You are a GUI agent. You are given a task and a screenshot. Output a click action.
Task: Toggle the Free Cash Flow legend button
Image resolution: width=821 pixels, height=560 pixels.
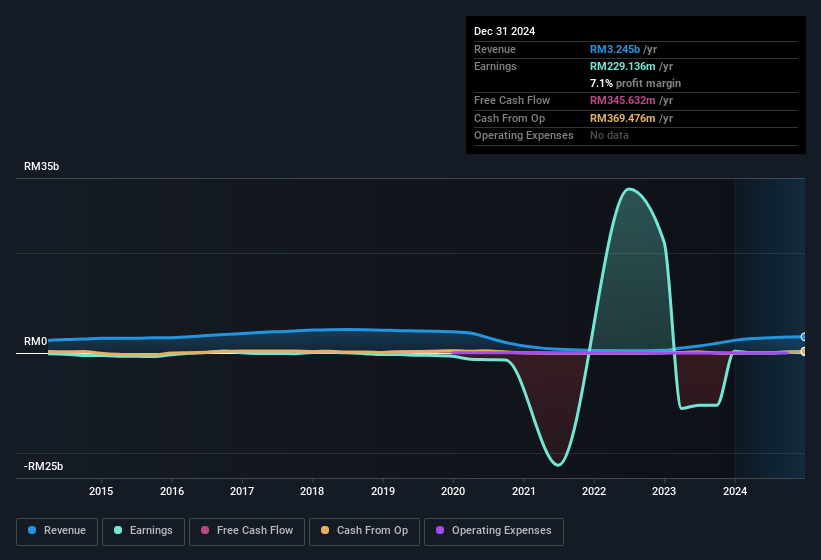pyautogui.click(x=247, y=531)
